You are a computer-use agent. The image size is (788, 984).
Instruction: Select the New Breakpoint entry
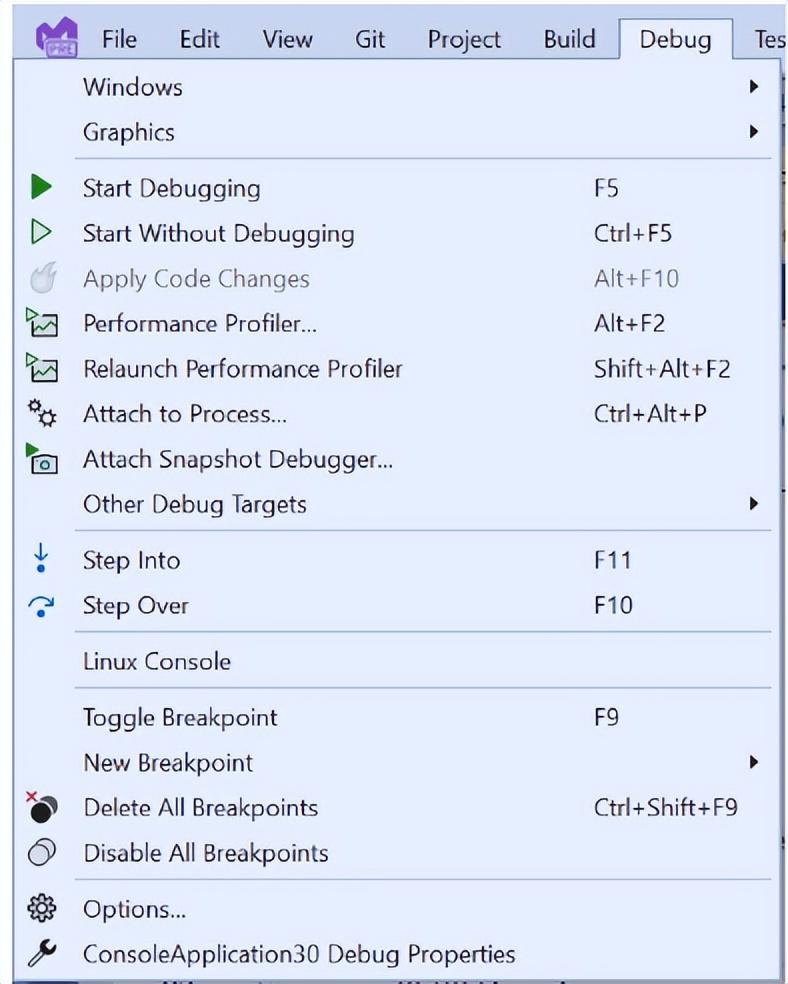(x=397, y=762)
